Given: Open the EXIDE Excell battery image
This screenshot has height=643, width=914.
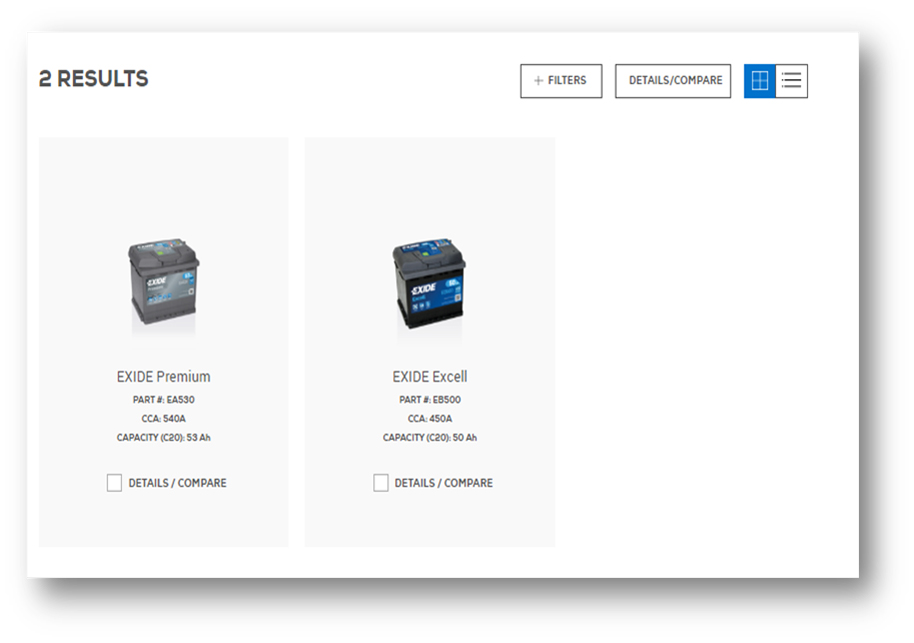Looking at the screenshot, I should point(430,283).
